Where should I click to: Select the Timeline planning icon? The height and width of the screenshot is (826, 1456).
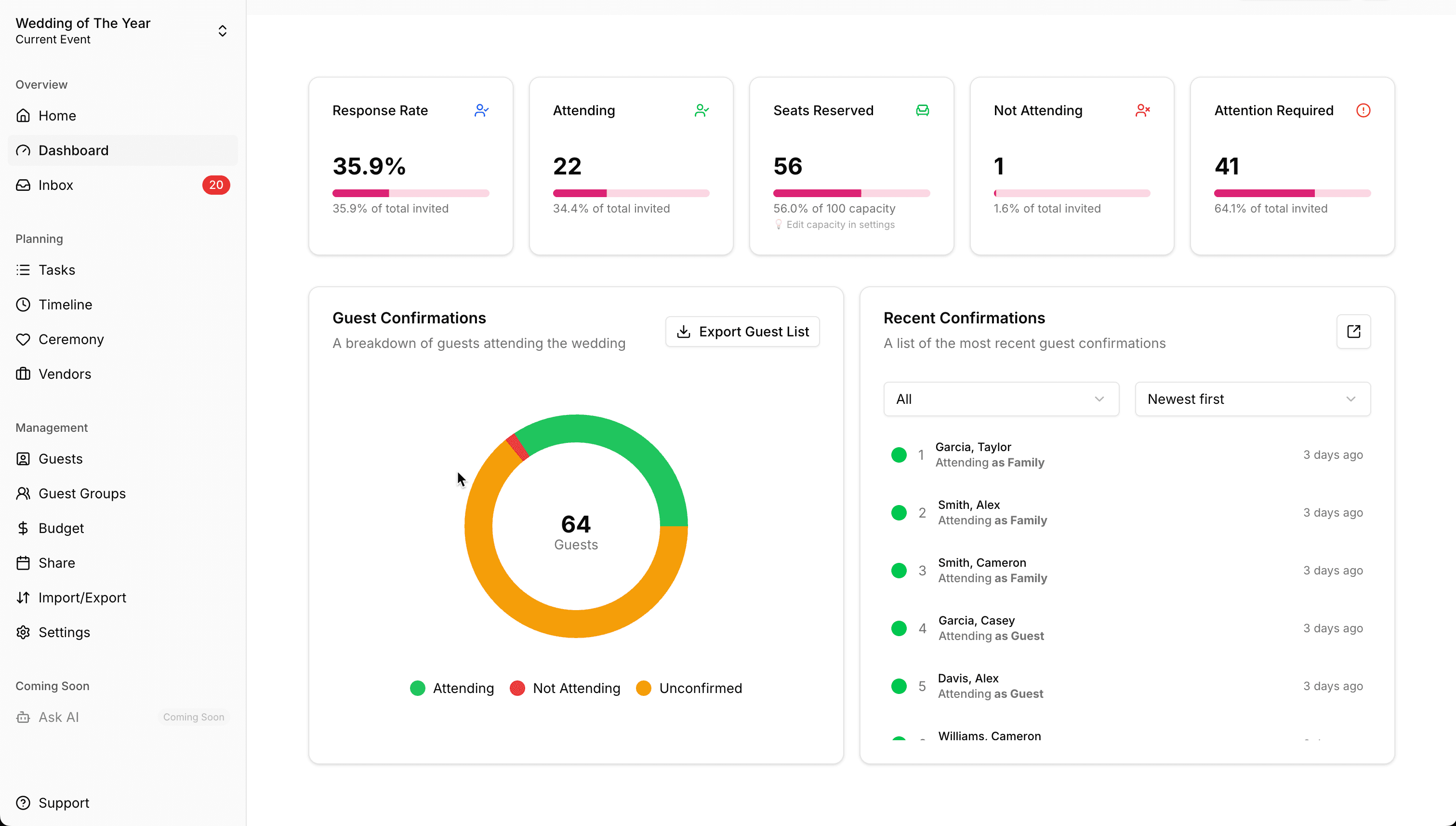tap(23, 304)
